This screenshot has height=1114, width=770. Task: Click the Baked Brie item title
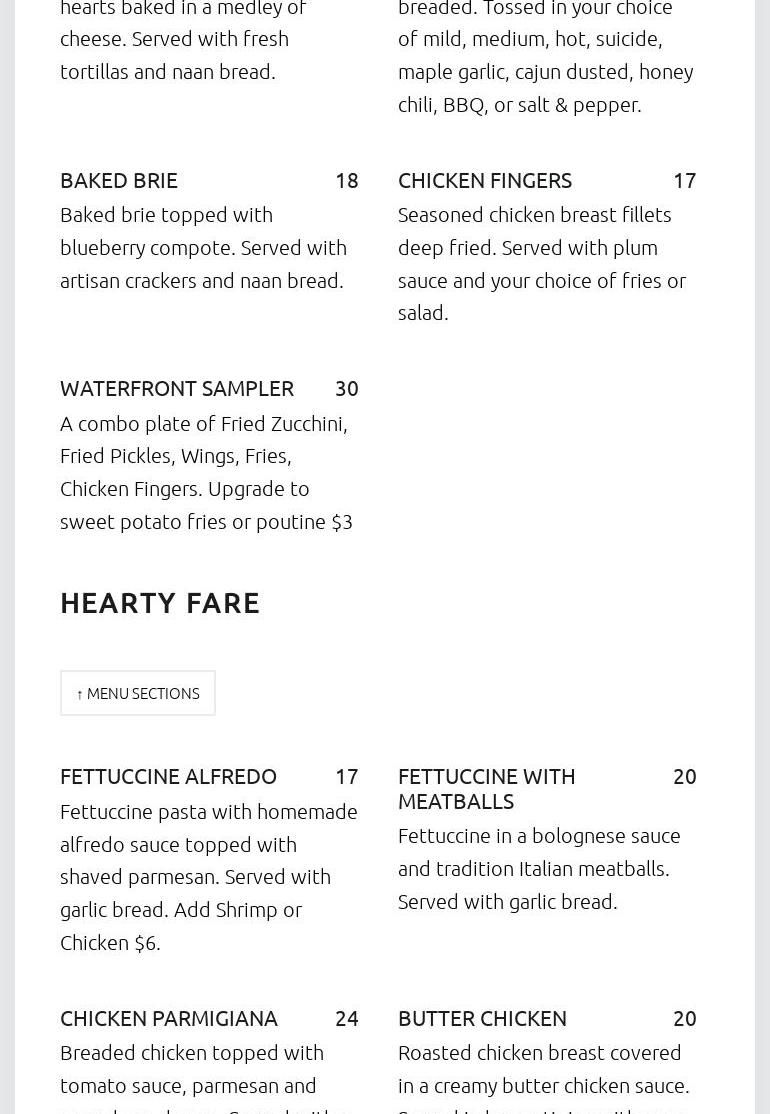119,180
